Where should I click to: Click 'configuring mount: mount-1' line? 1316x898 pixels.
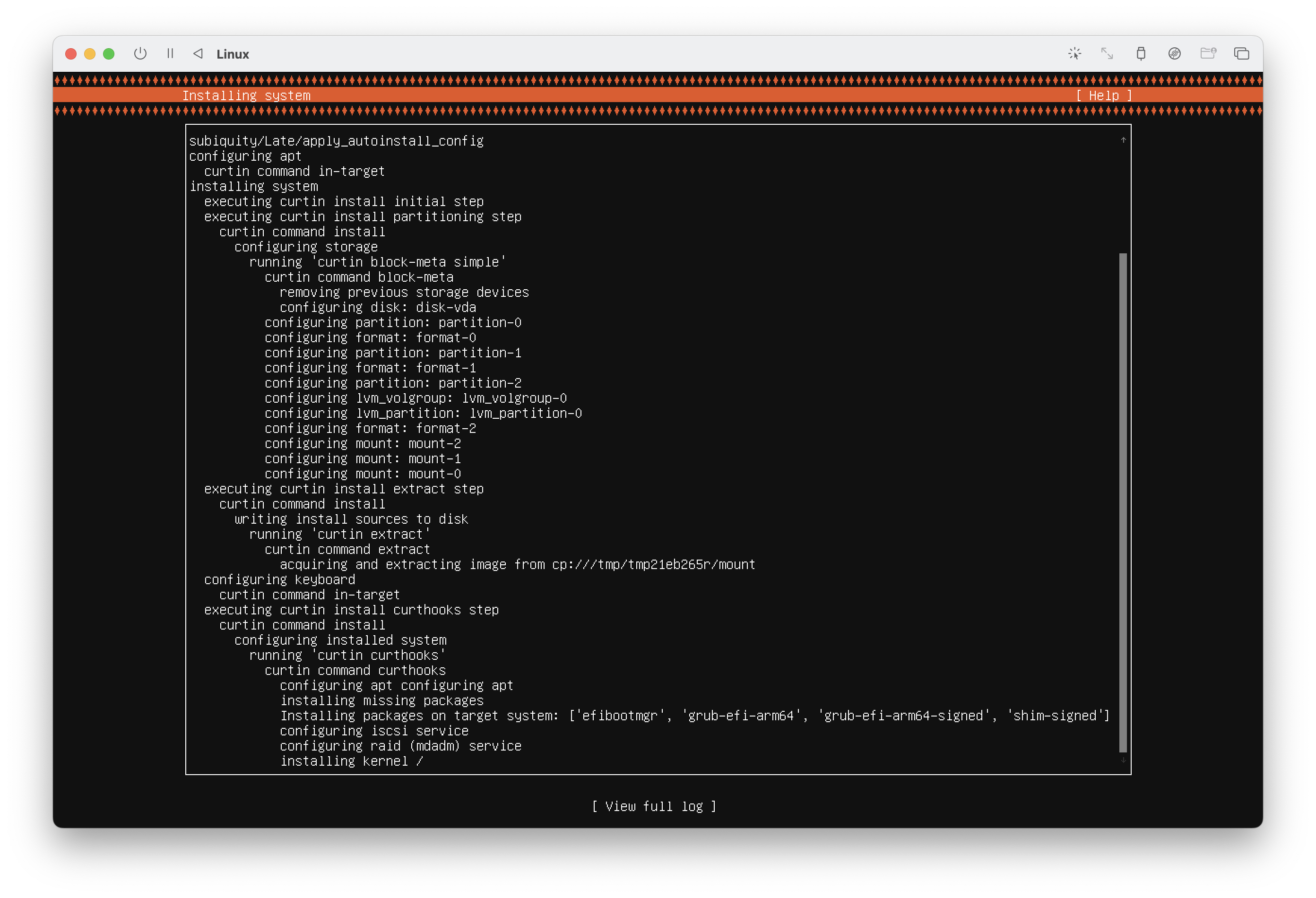click(x=363, y=459)
